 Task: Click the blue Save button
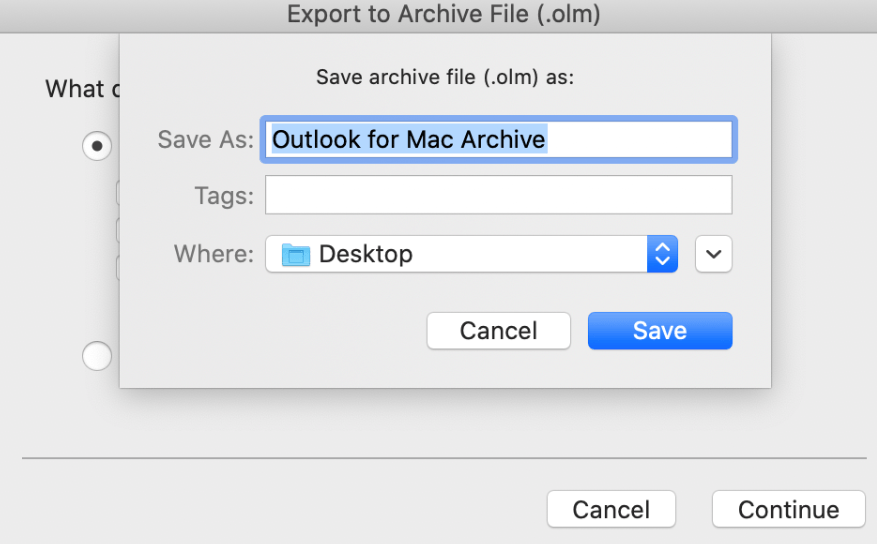click(660, 331)
